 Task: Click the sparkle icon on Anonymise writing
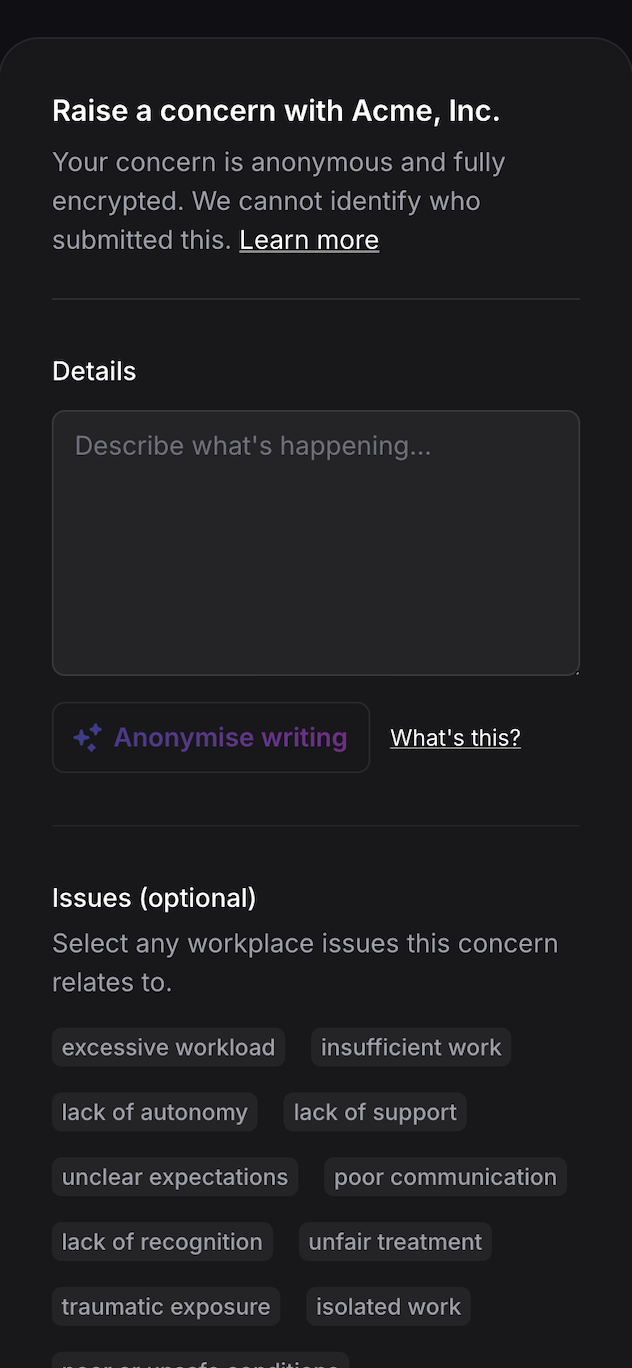click(x=87, y=738)
